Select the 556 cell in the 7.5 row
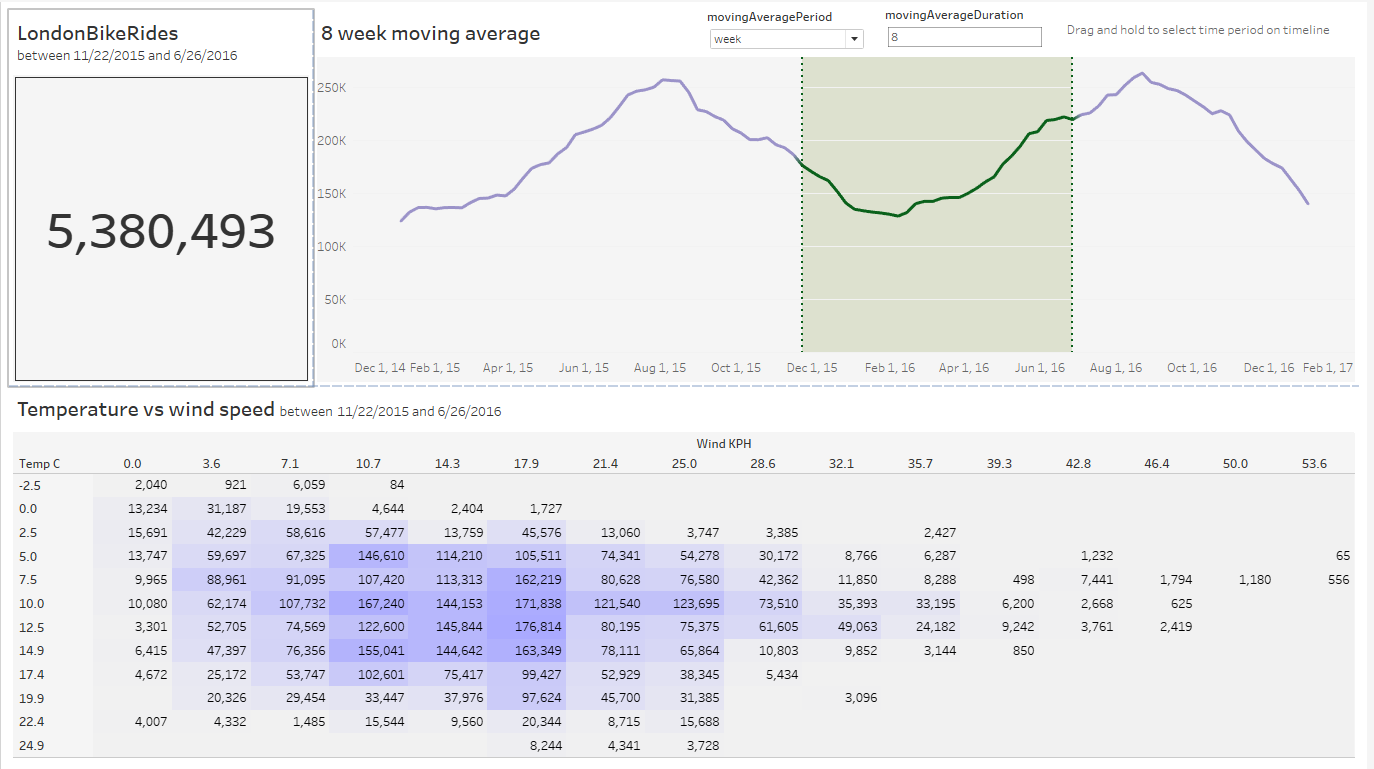 (1314, 580)
